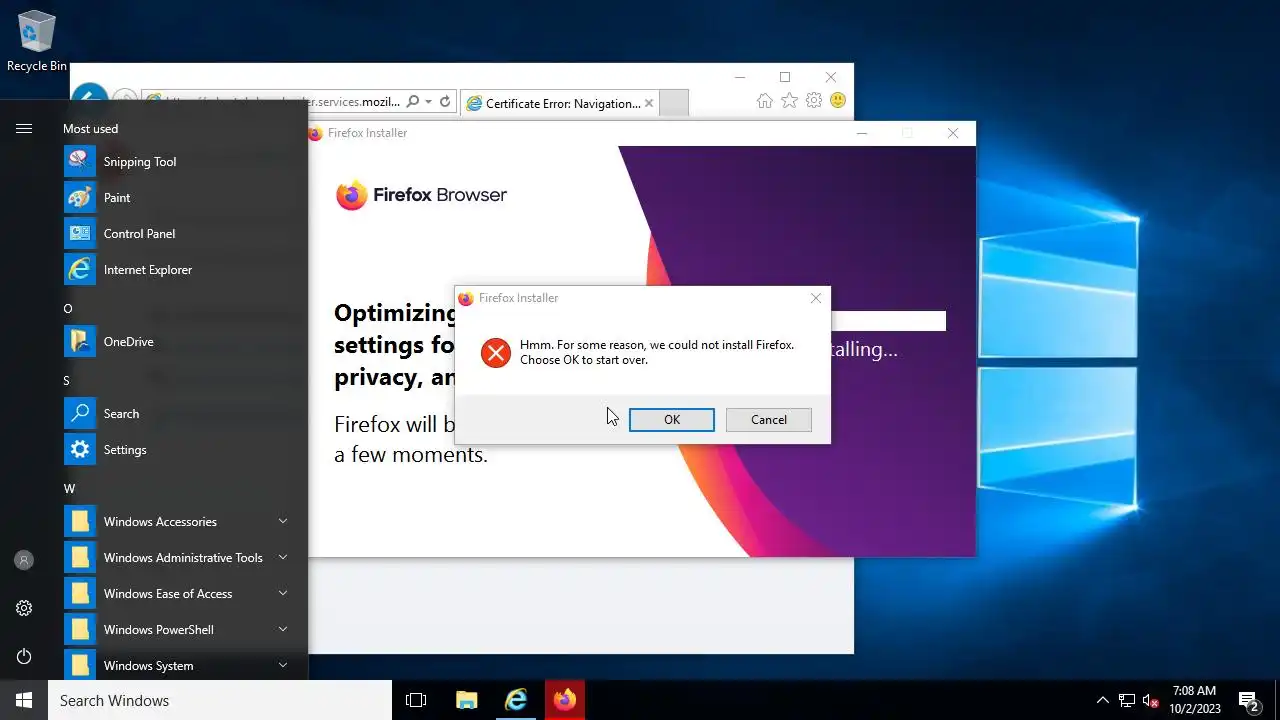Click the Firefox Browser logo

point(421,195)
